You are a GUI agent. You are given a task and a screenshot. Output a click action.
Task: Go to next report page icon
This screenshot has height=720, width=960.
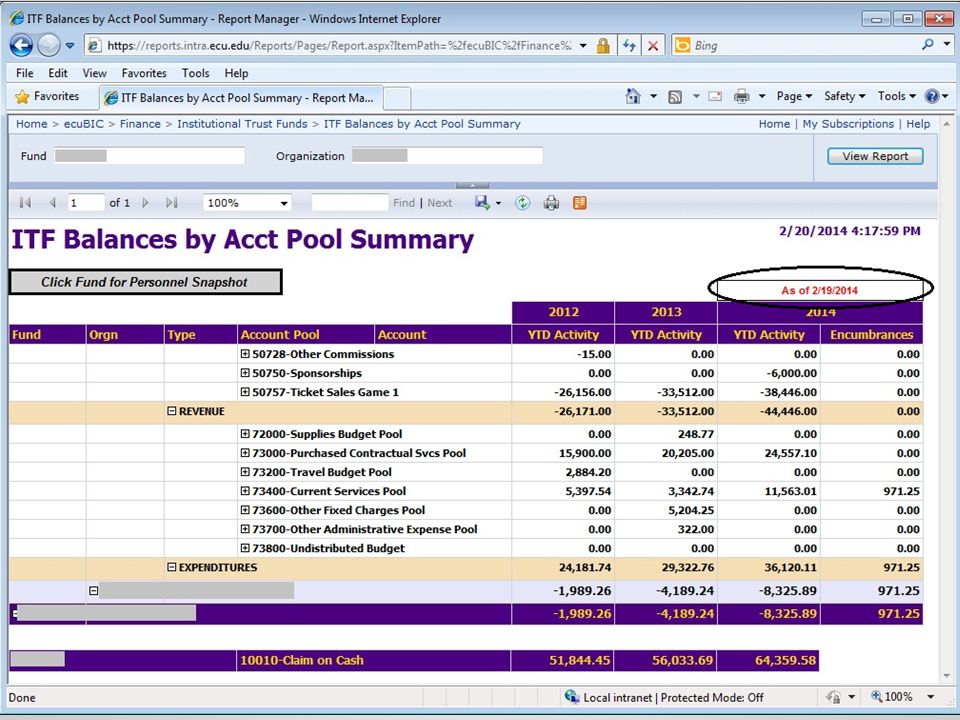[x=145, y=203]
